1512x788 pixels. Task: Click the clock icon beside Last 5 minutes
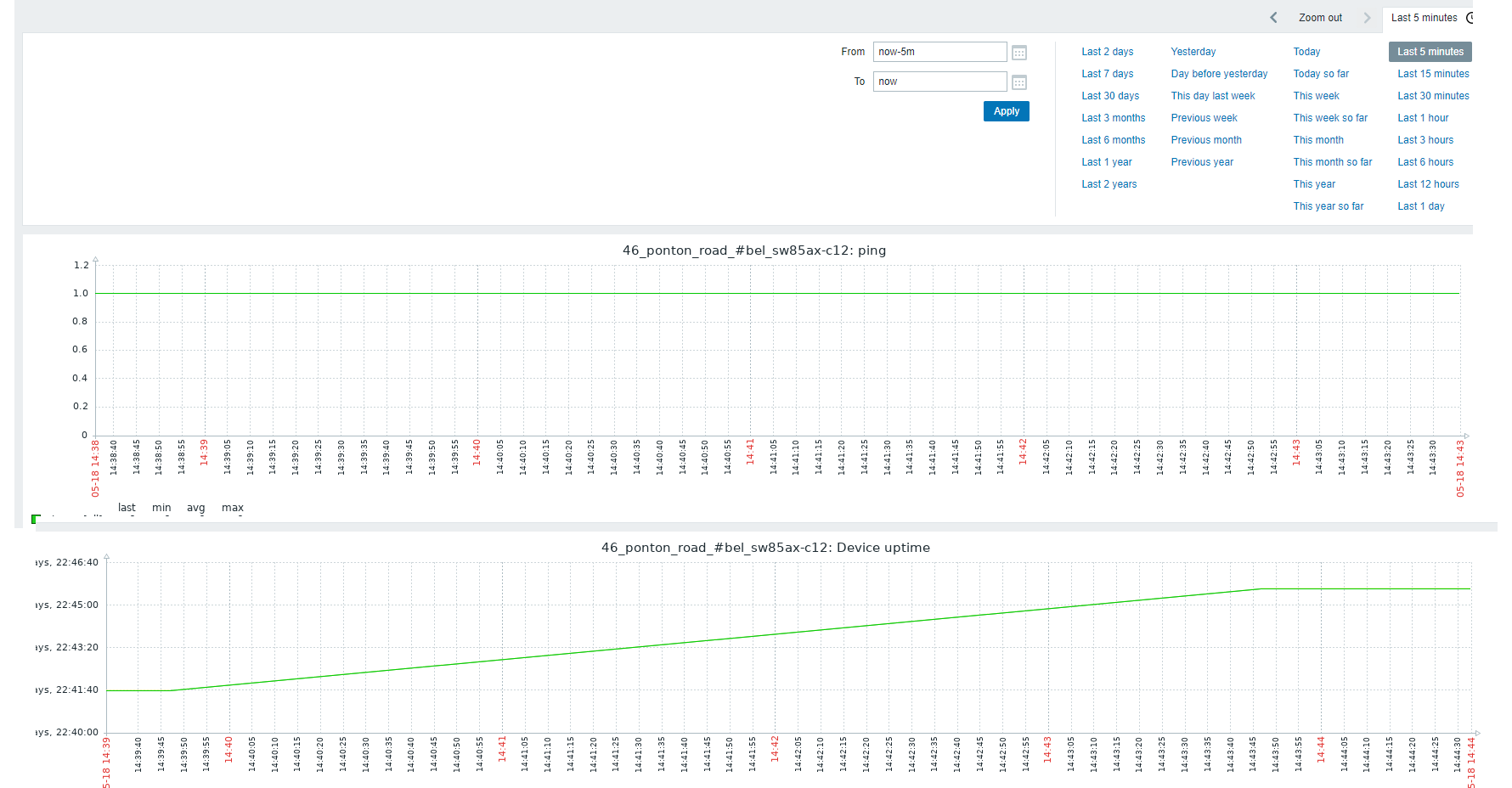(1470, 18)
